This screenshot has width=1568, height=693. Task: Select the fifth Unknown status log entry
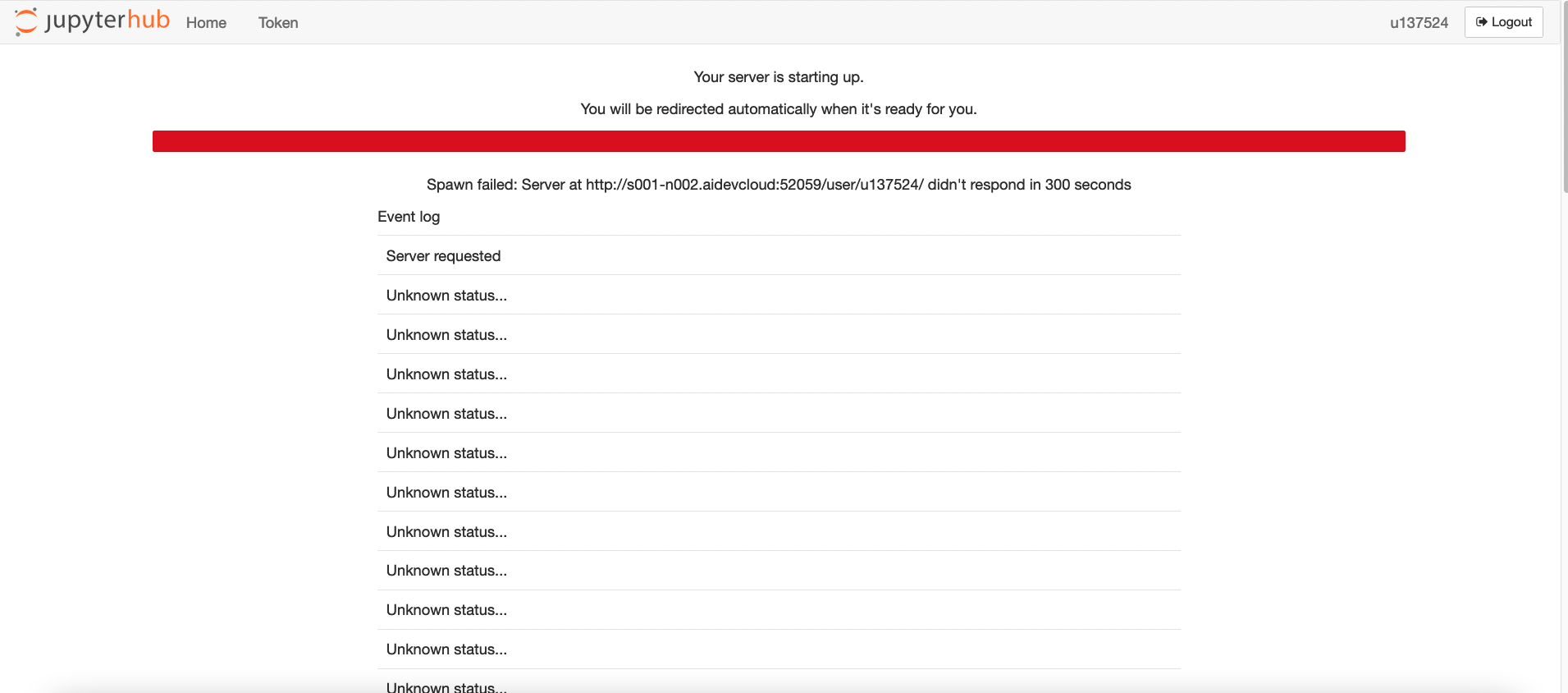coord(446,453)
